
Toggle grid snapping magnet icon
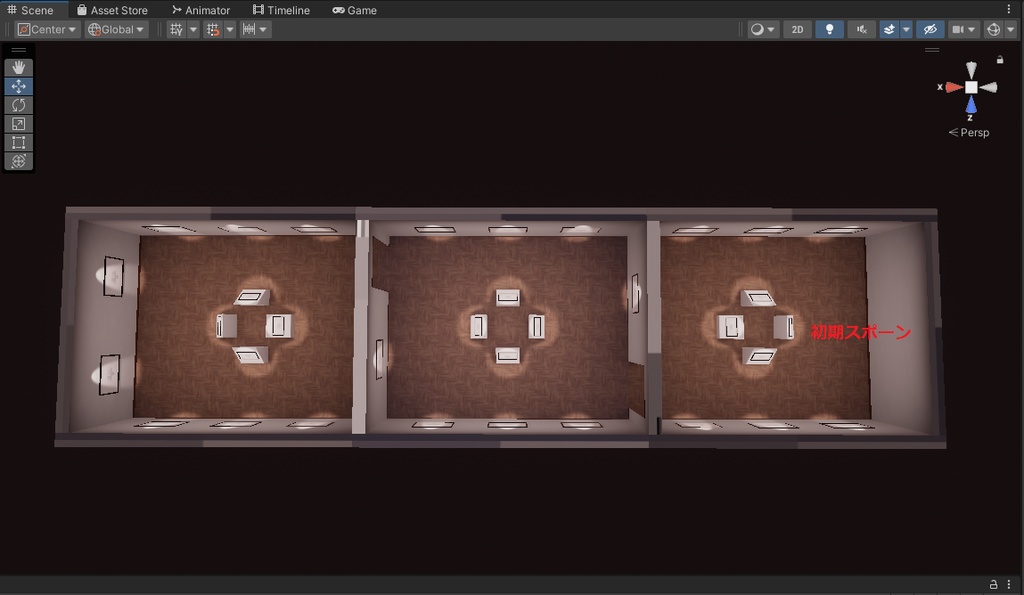213,29
